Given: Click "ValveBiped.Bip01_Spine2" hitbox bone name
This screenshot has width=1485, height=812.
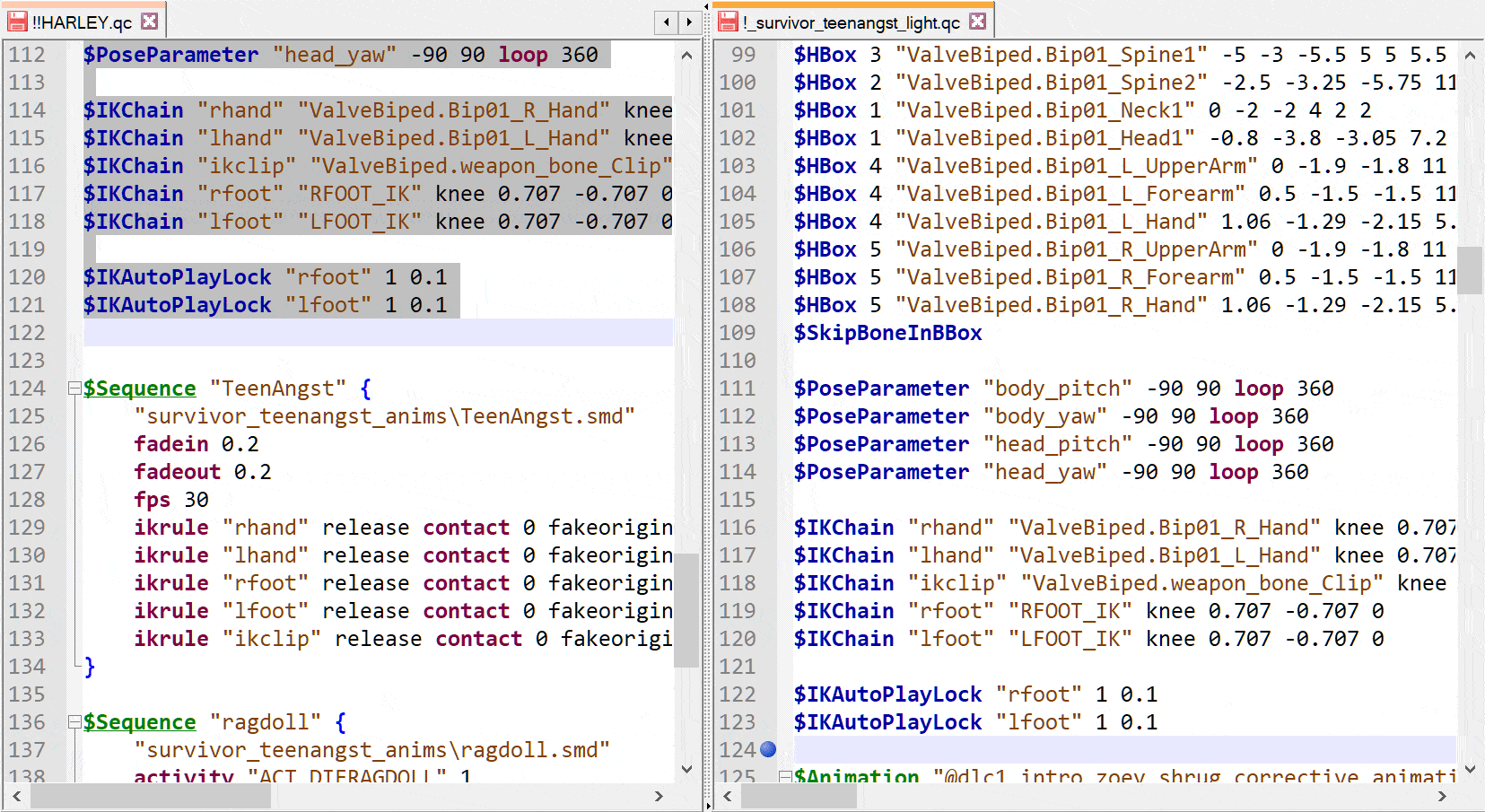Looking at the screenshot, I should (x=1052, y=83).
